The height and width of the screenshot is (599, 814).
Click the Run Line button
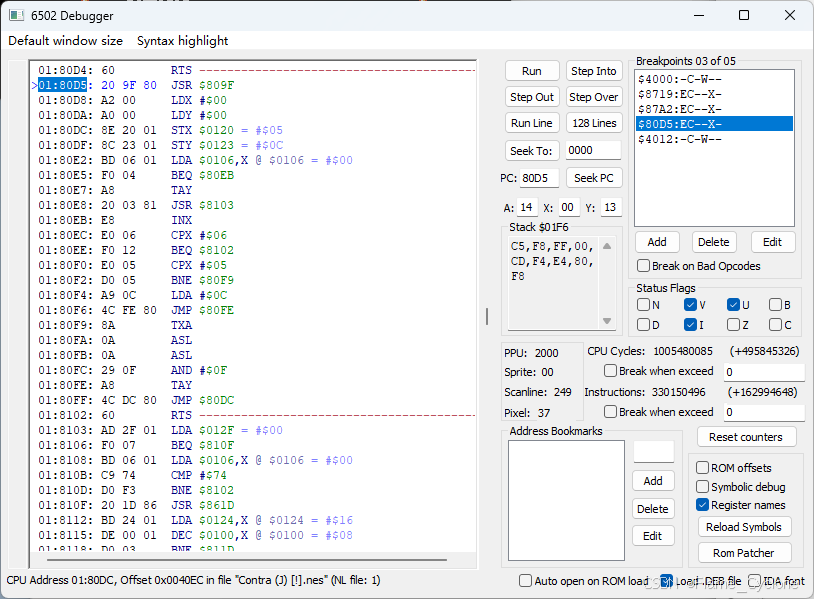pyautogui.click(x=532, y=123)
